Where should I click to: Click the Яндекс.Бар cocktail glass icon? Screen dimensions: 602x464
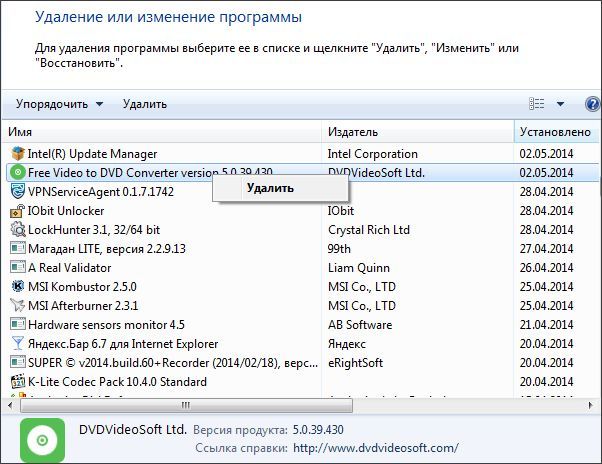pyautogui.click(x=18, y=343)
